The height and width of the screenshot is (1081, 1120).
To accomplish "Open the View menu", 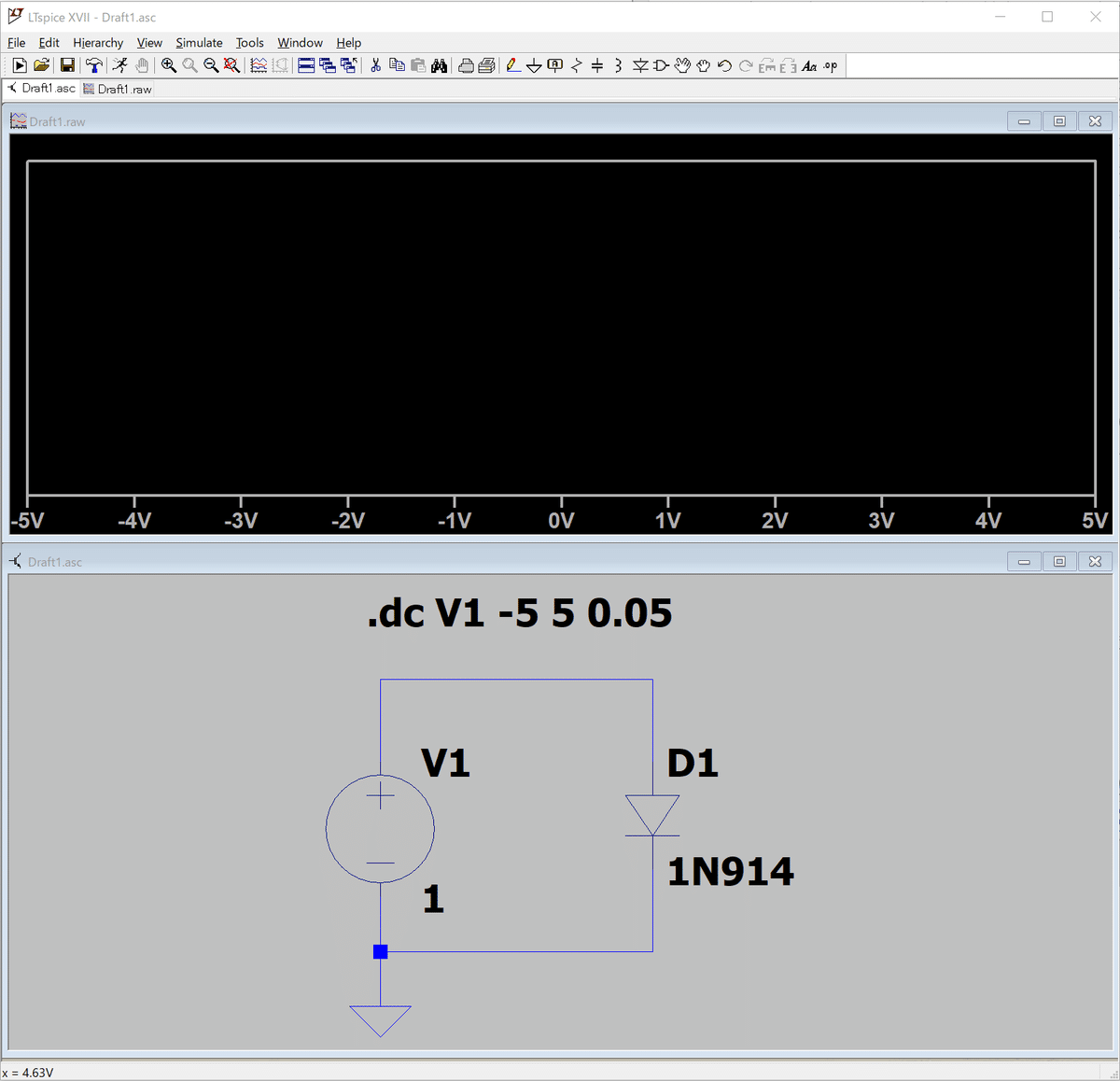I will [149, 43].
